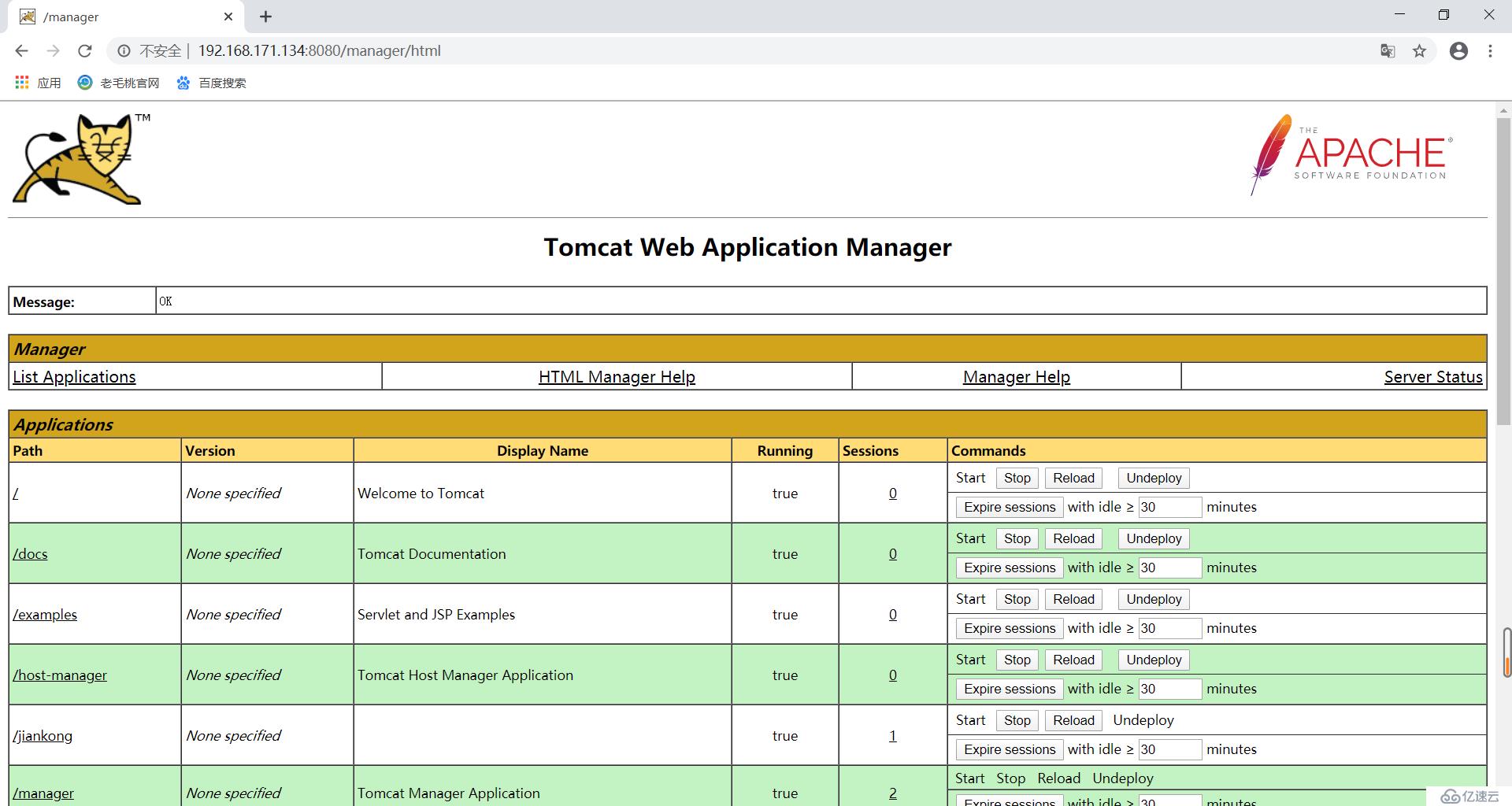The image size is (1512, 806).
Task: Undeploy the /docs application
Action: click(x=1154, y=538)
